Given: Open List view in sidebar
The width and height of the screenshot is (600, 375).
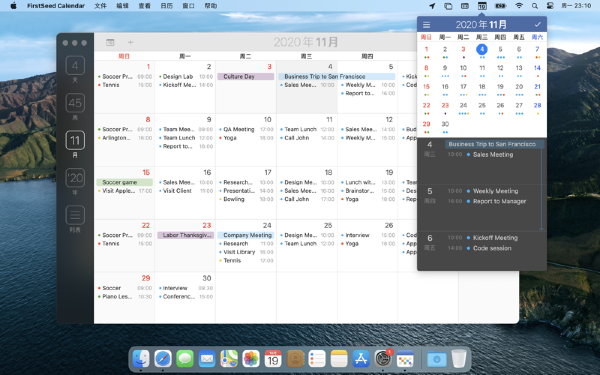Looking at the screenshot, I should (75, 215).
